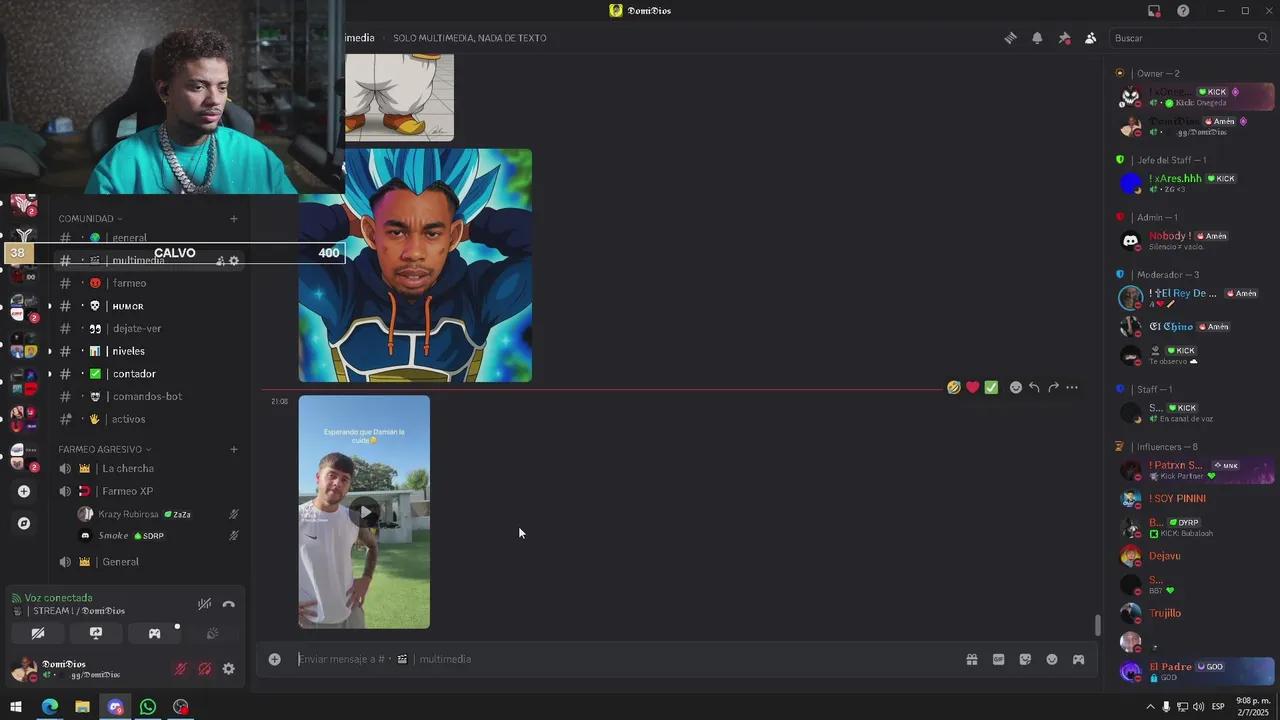This screenshot has width=1280, height=720.
Task: Open the GIF picker
Action: tap(998, 659)
